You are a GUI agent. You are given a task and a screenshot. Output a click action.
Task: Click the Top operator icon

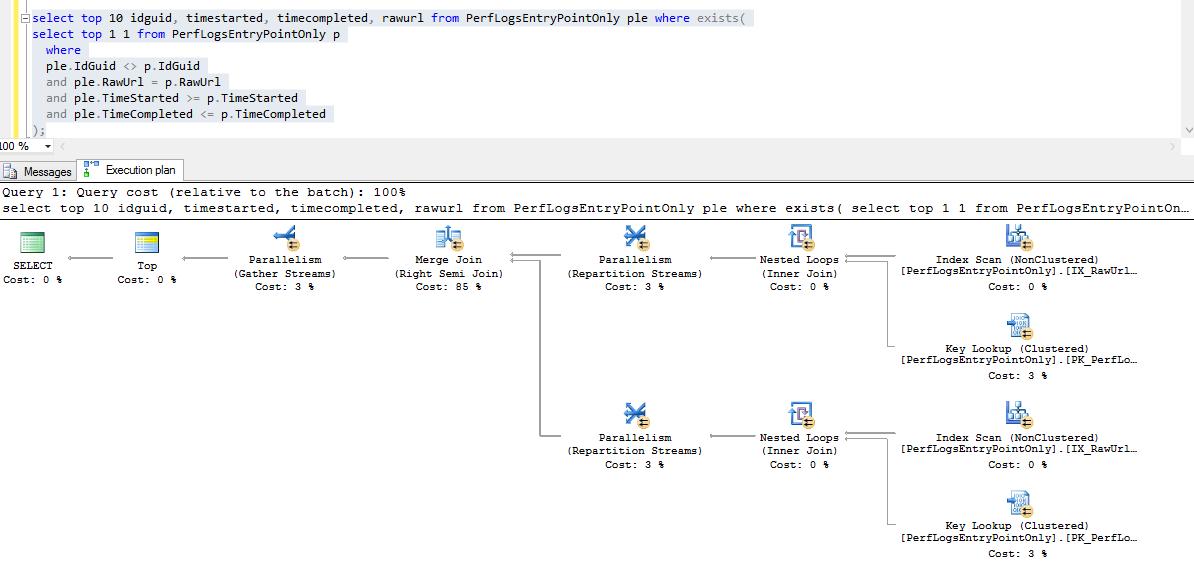pyautogui.click(x=146, y=243)
